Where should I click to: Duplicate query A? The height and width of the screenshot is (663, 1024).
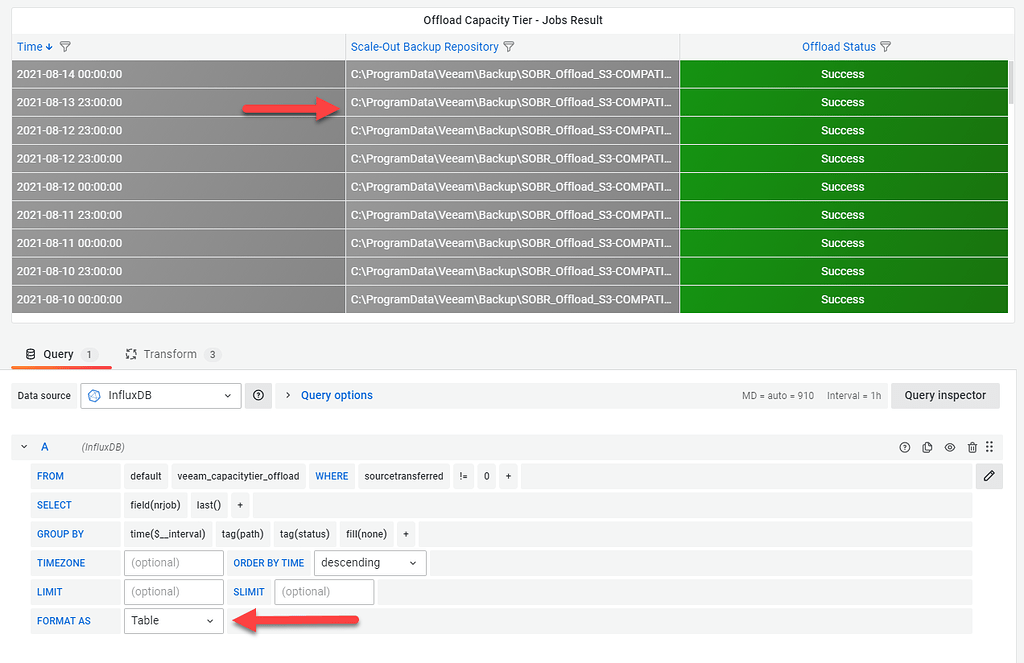point(927,447)
